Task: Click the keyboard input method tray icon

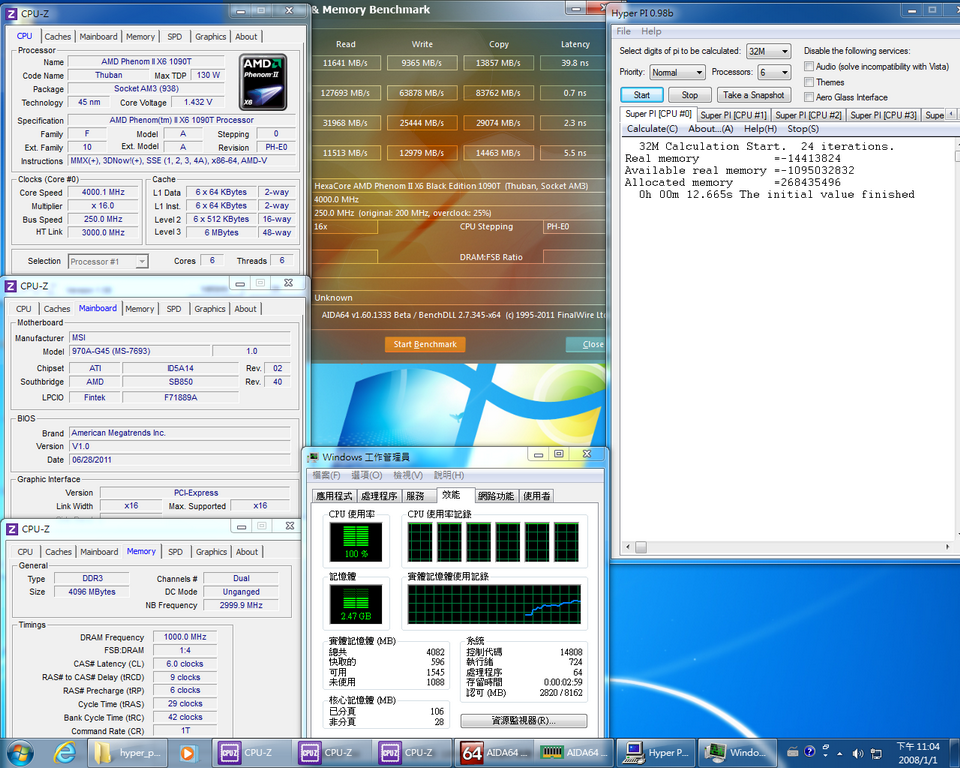Action: point(793,752)
